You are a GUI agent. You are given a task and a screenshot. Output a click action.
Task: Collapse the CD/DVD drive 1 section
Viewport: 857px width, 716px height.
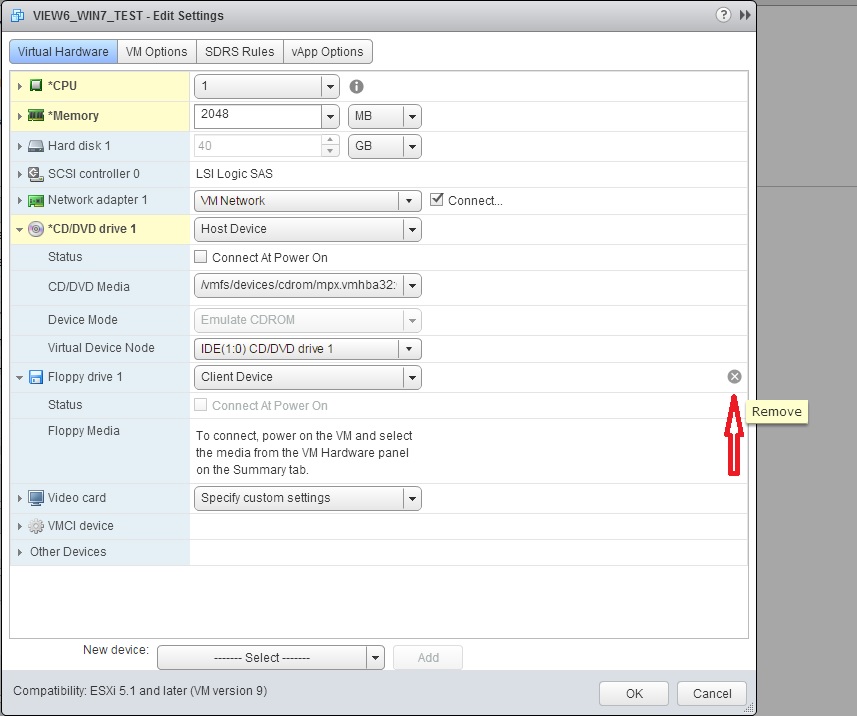click(x=20, y=230)
